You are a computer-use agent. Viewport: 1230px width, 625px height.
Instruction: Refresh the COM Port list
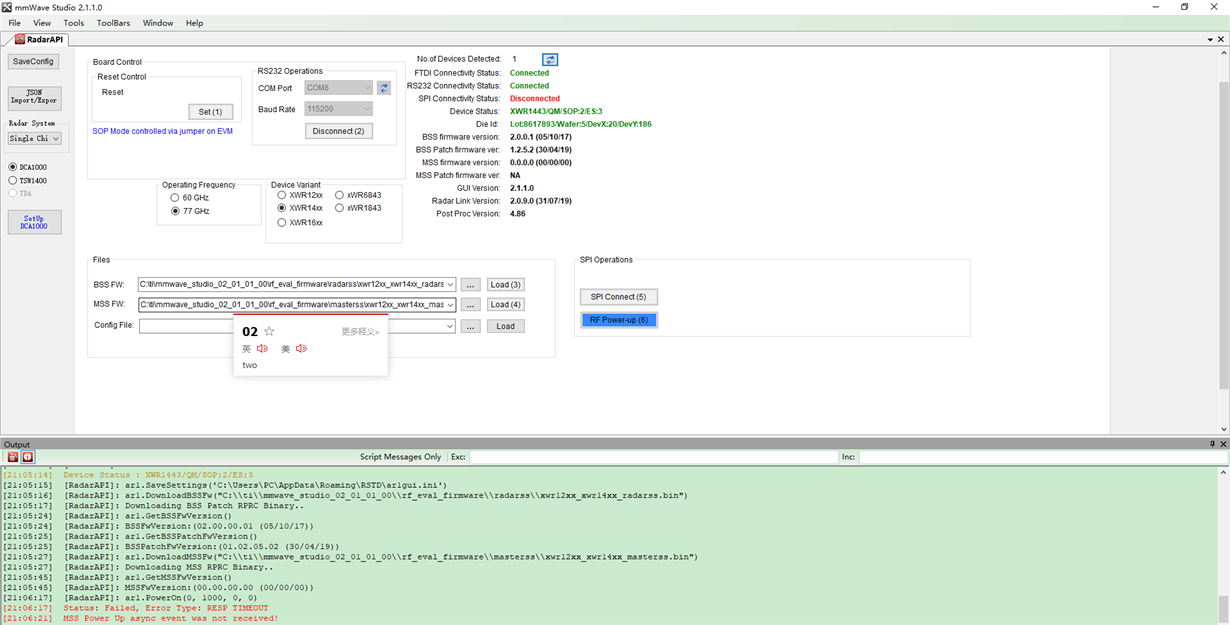pos(384,88)
